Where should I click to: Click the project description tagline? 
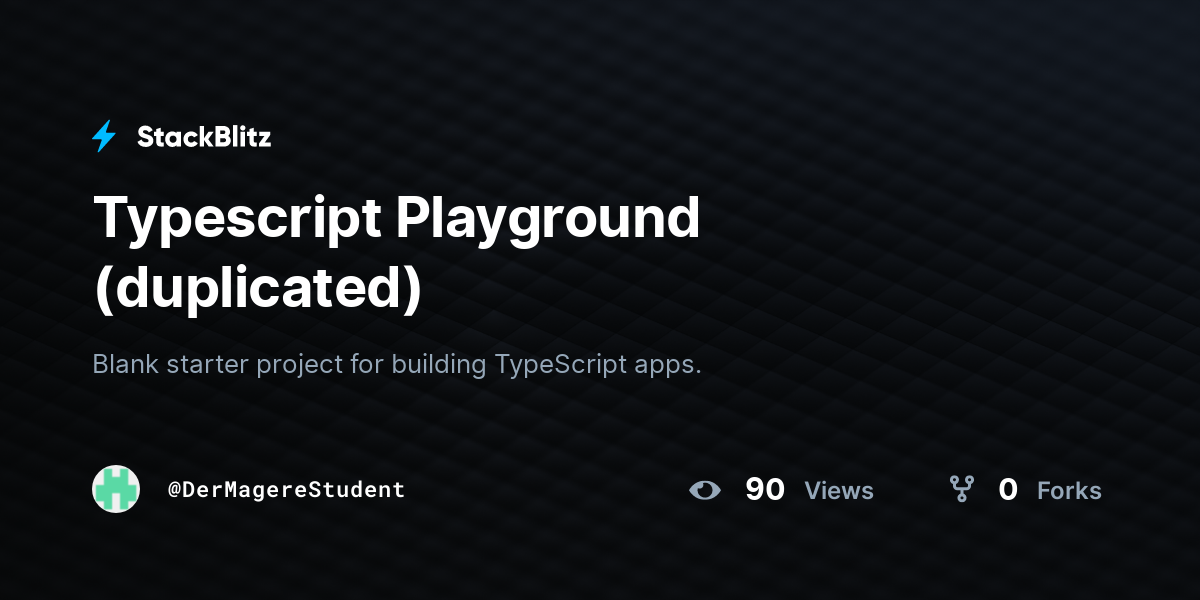[397, 364]
